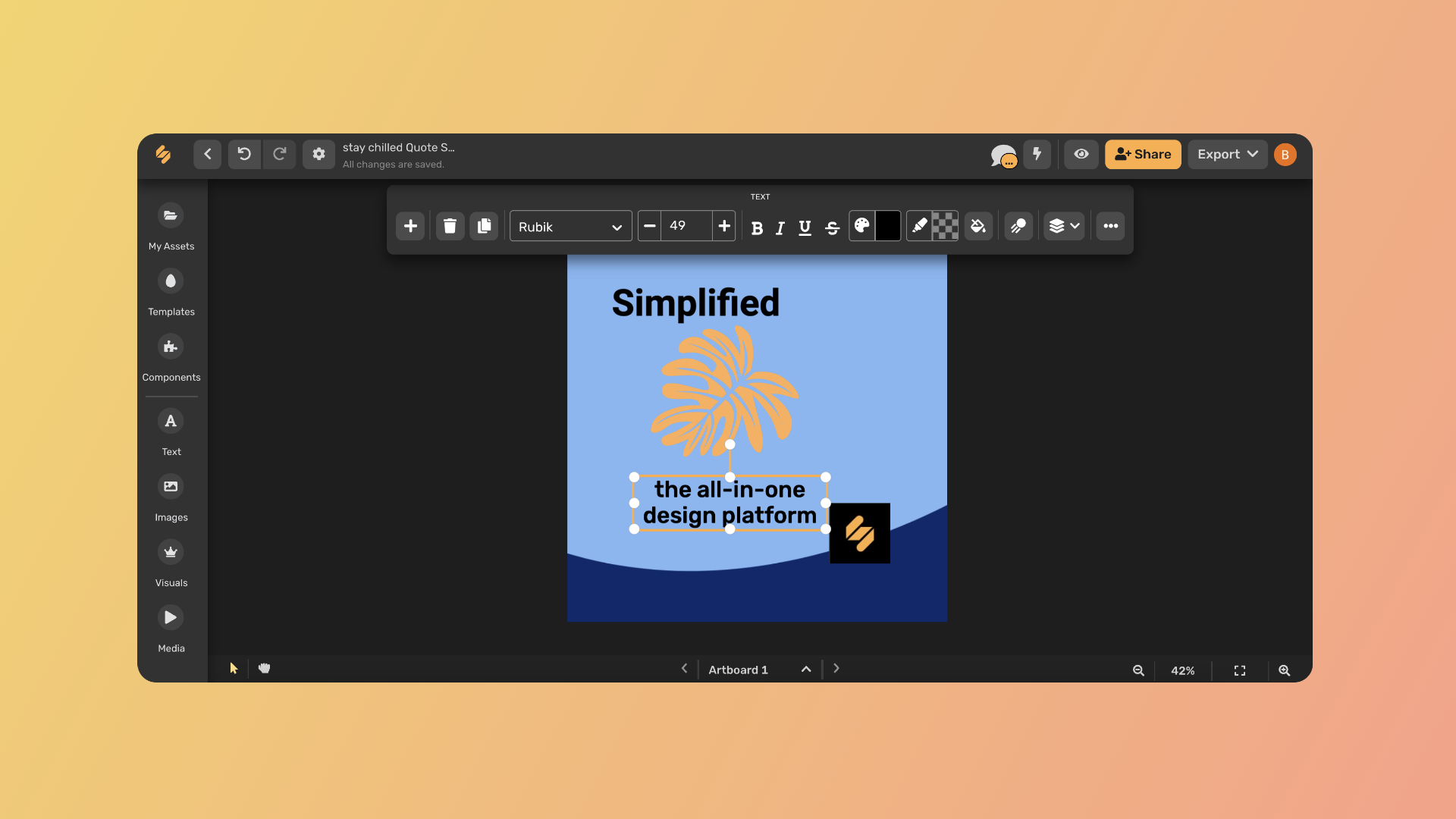This screenshot has height=819, width=1456.
Task: Duplicate the selected text element
Action: click(484, 226)
